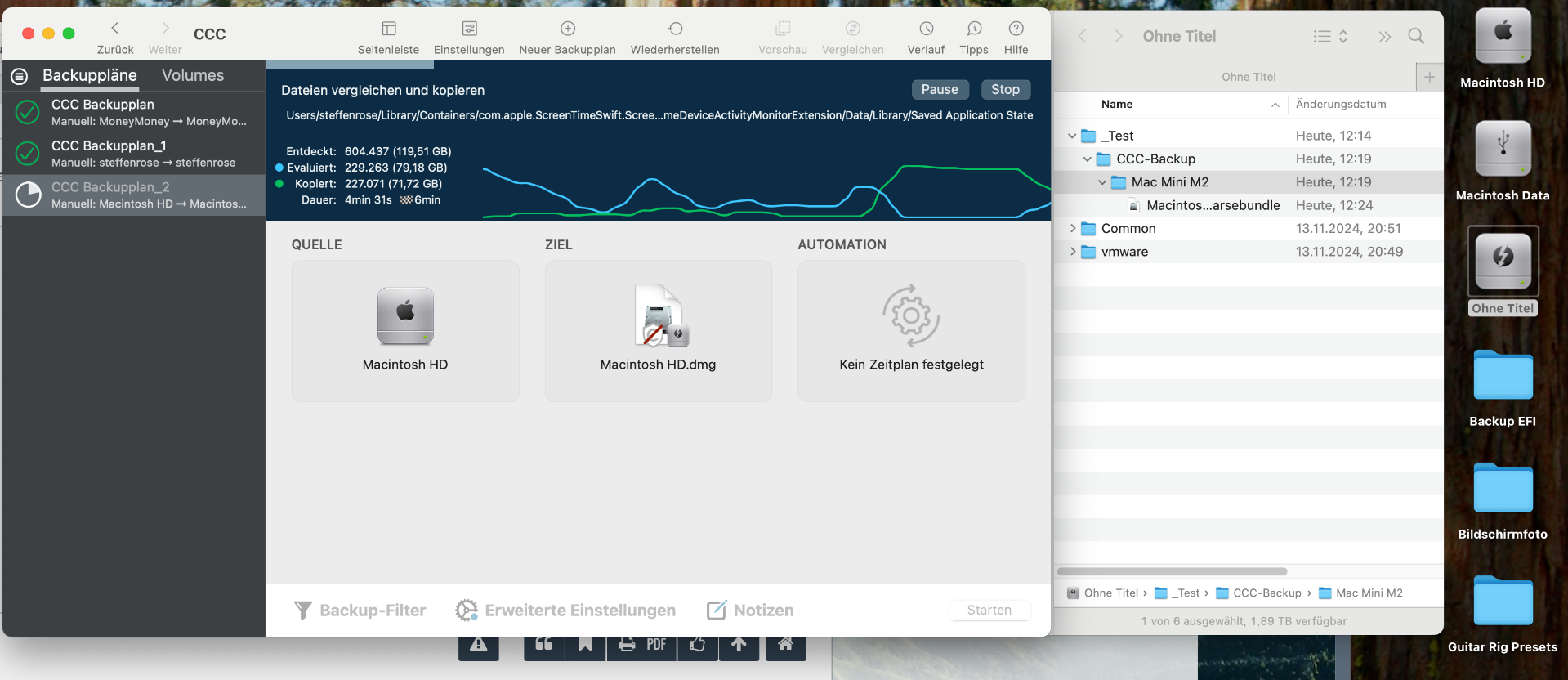Click the Kopiert value 227.071 (71,72 GB)
This screenshot has width=1568, height=680.
(393, 184)
